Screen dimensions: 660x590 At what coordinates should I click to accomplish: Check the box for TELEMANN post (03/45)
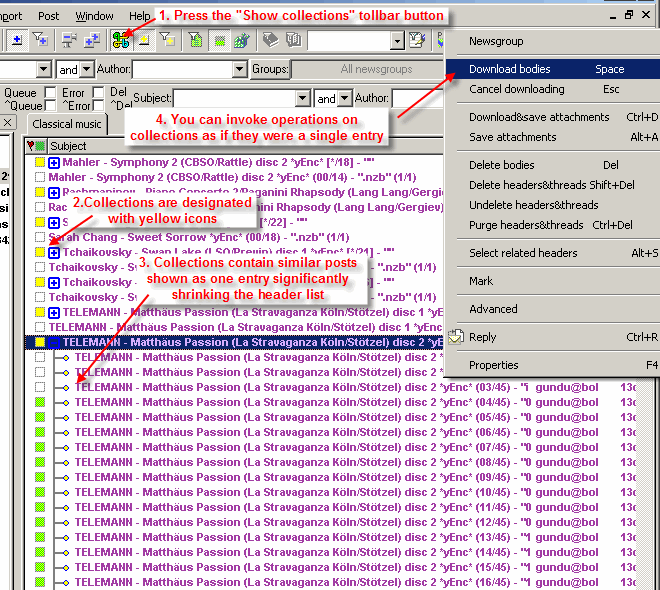[40, 388]
